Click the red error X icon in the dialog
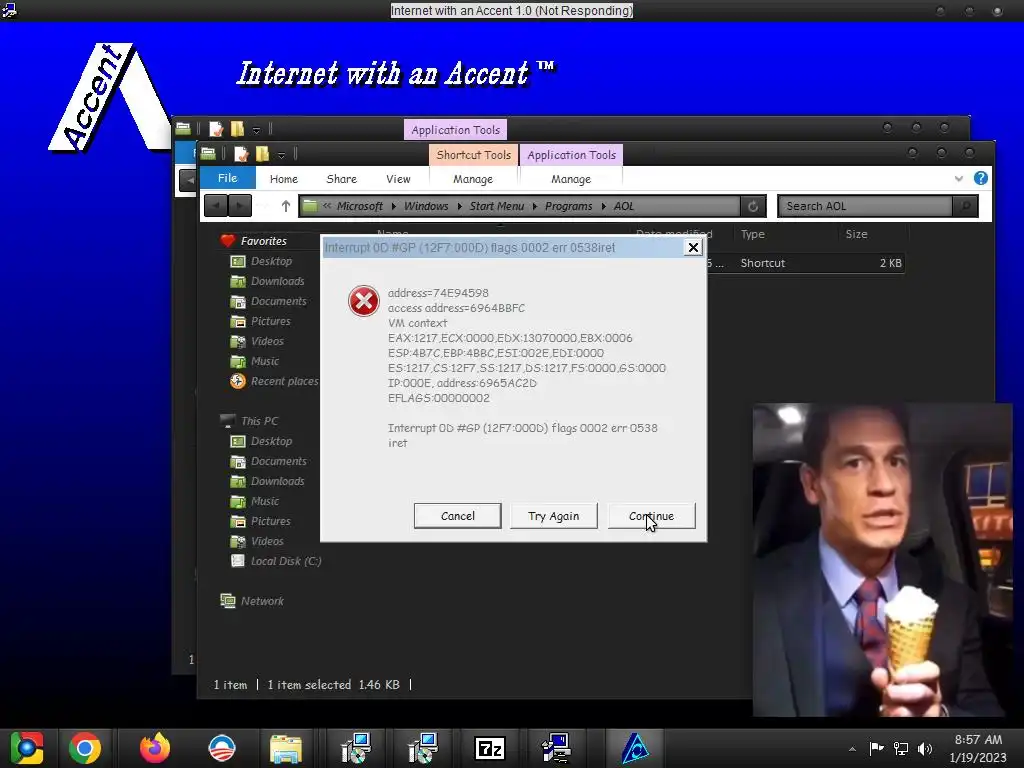 [364, 301]
